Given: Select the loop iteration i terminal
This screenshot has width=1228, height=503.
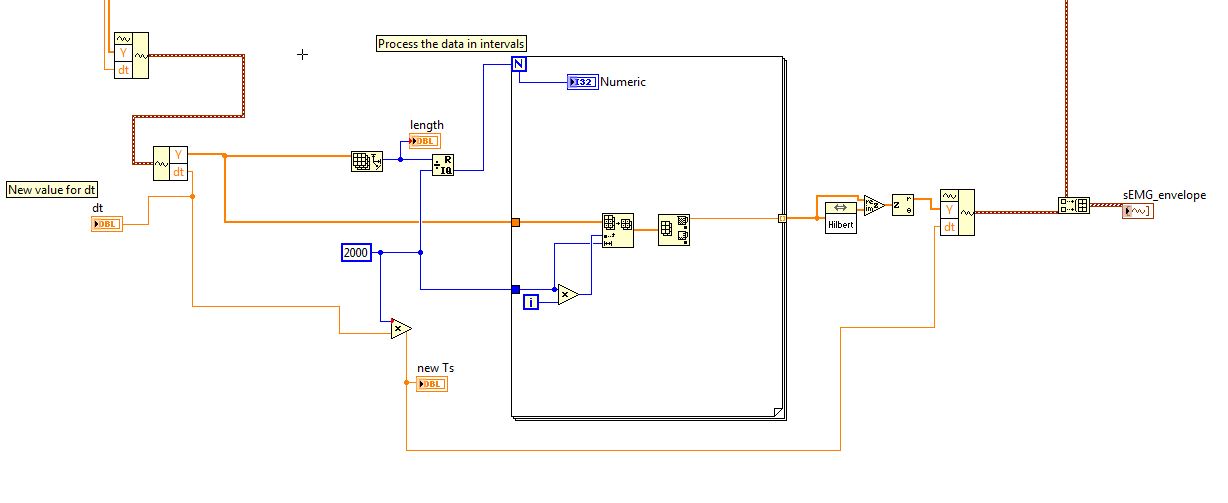Looking at the screenshot, I should click(x=531, y=301).
